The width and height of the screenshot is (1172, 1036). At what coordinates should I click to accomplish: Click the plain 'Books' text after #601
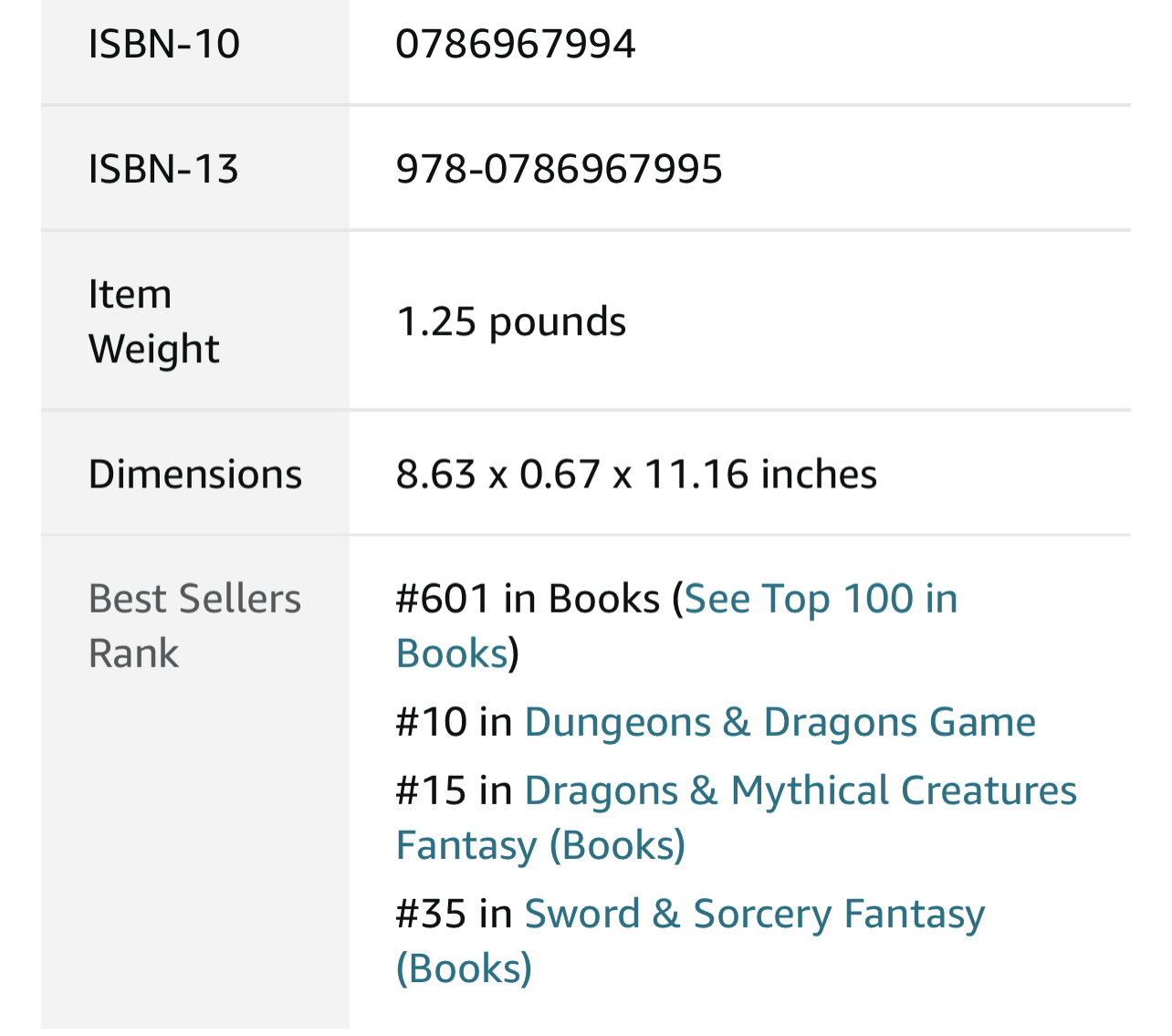pyautogui.click(x=603, y=600)
